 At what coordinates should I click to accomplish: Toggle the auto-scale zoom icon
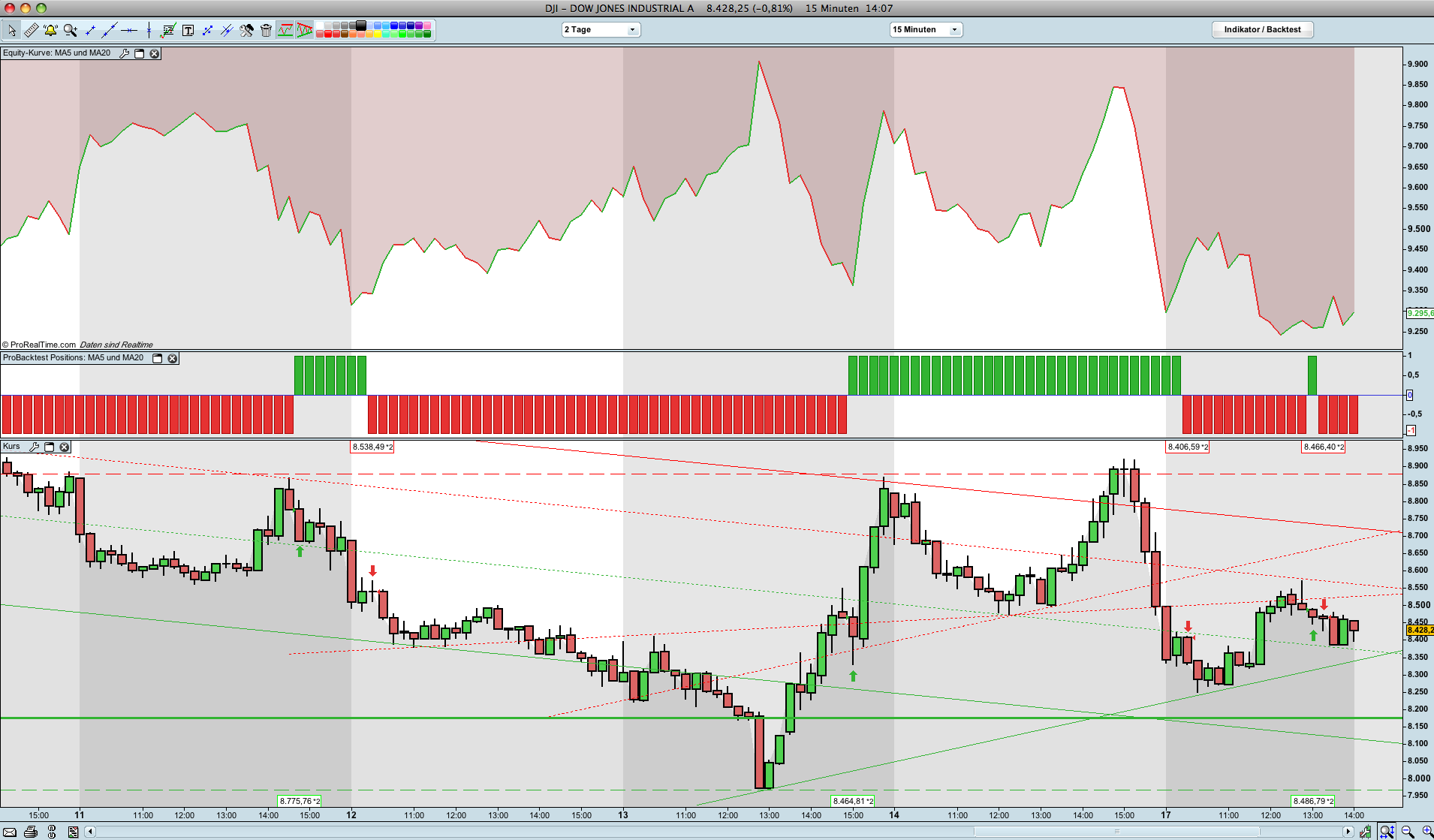pyautogui.click(x=1387, y=832)
